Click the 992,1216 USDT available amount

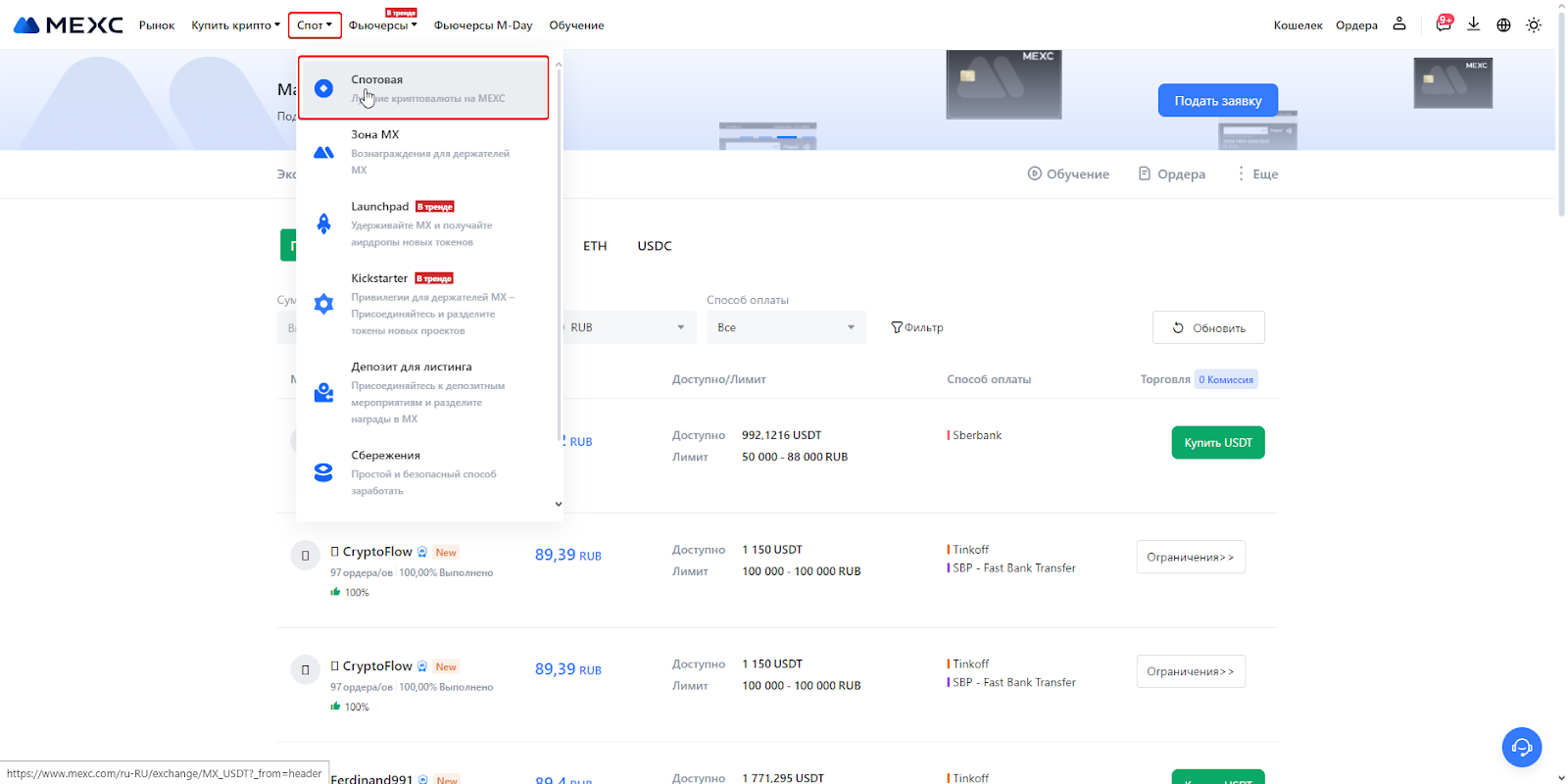[x=781, y=435]
